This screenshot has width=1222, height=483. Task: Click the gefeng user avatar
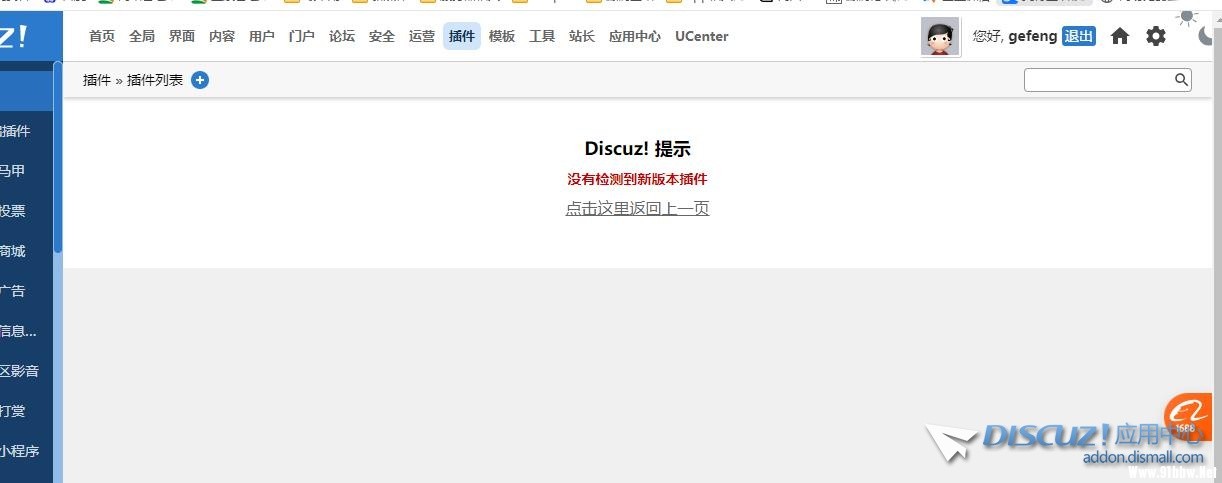940,37
